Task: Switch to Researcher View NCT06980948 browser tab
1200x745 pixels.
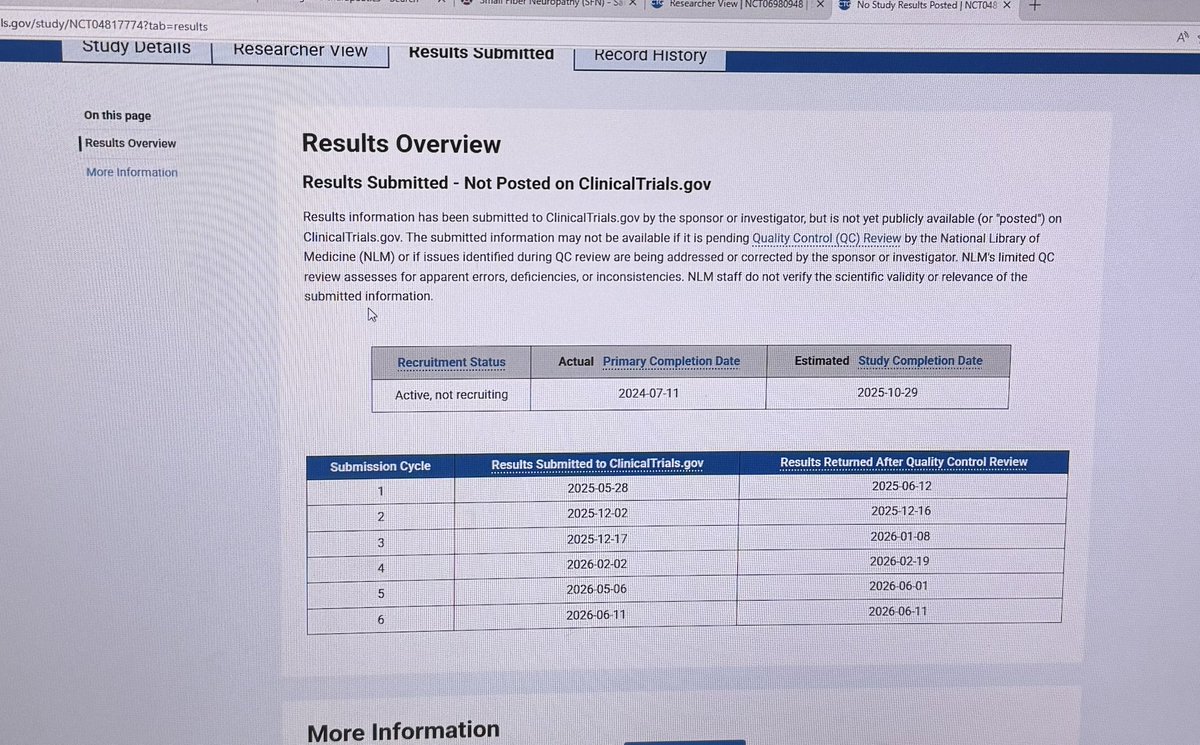Action: pos(738,4)
